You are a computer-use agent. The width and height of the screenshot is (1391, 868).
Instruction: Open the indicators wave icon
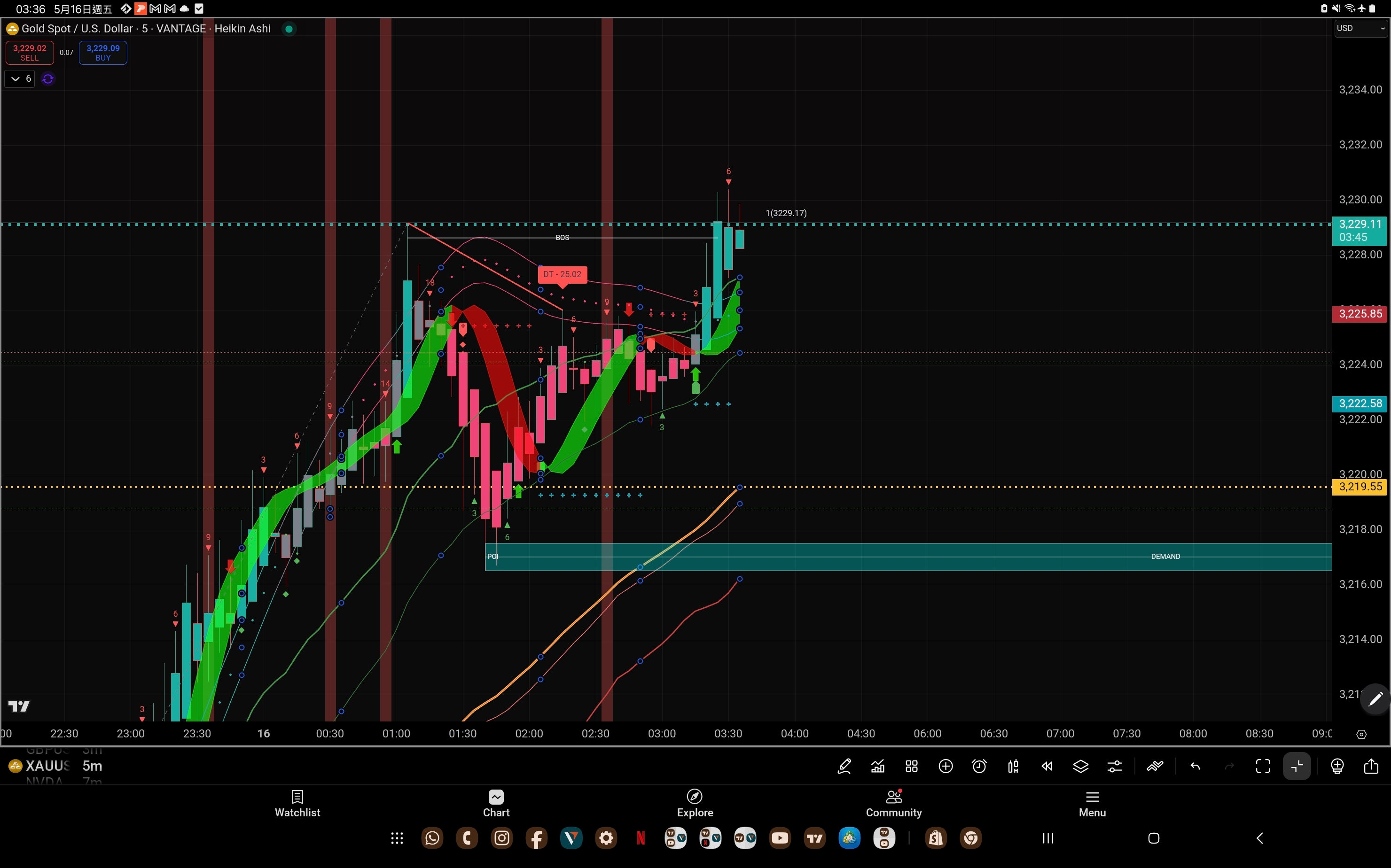(1154, 767)
